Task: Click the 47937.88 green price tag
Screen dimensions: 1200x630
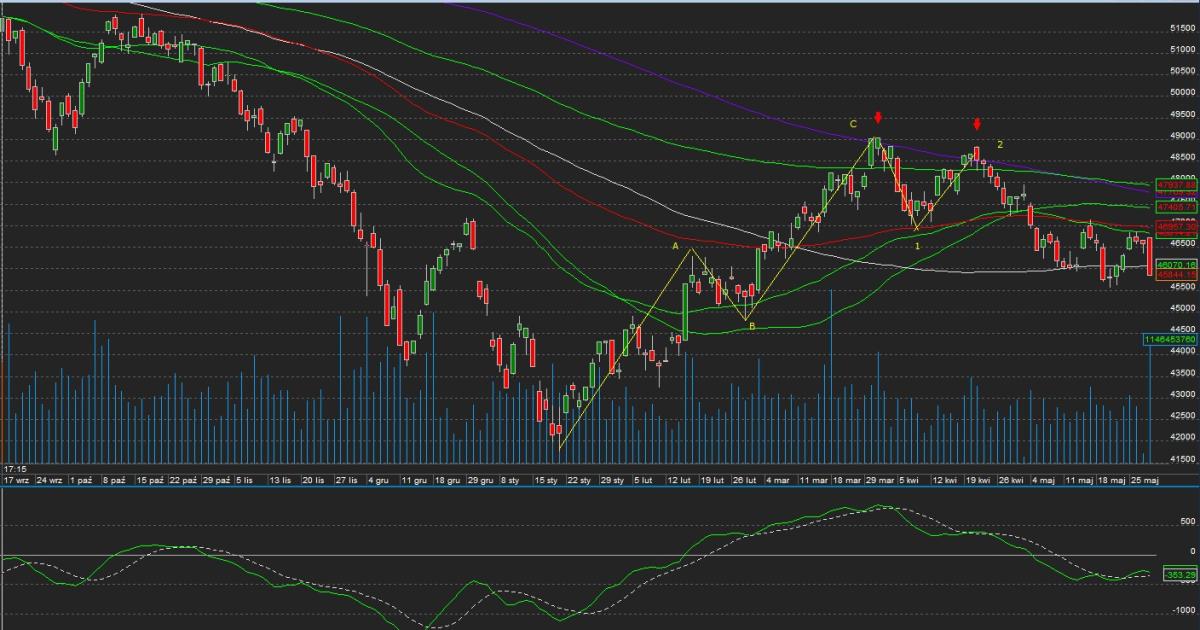Action: point(1176,185)
